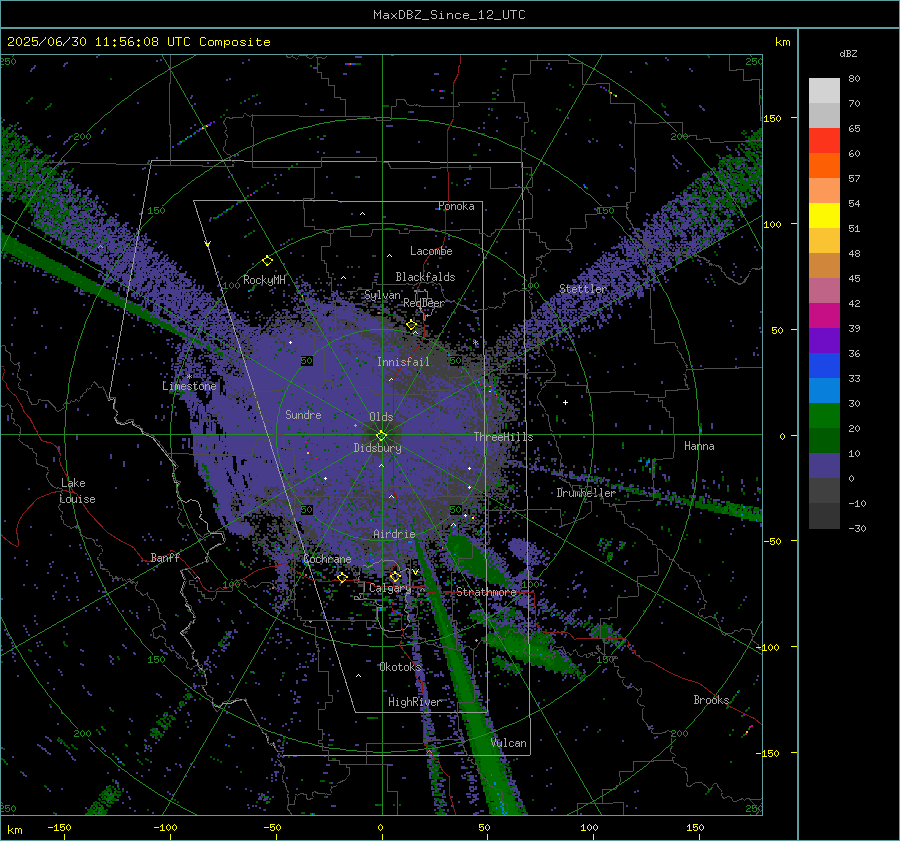Click the Innisfail city label
900x841 pixels.
403,362
